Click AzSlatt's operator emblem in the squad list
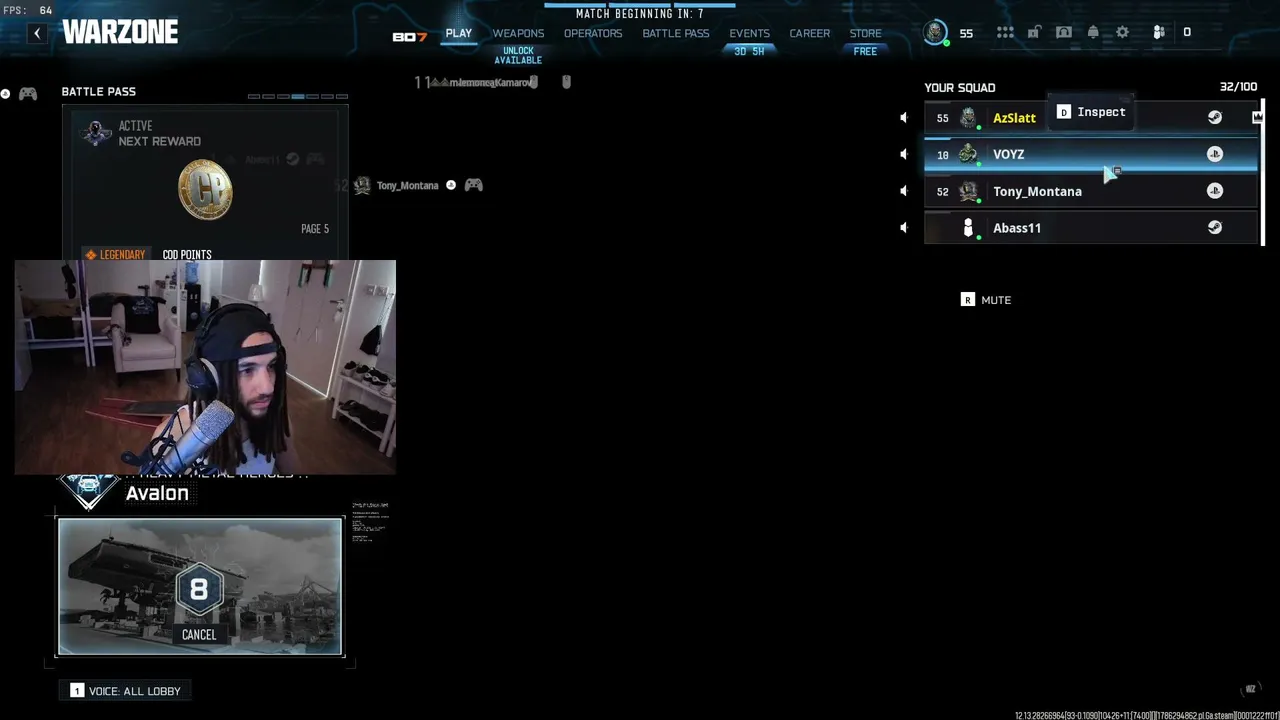Viewport: 1280px width, 720px height. point(968,118)
